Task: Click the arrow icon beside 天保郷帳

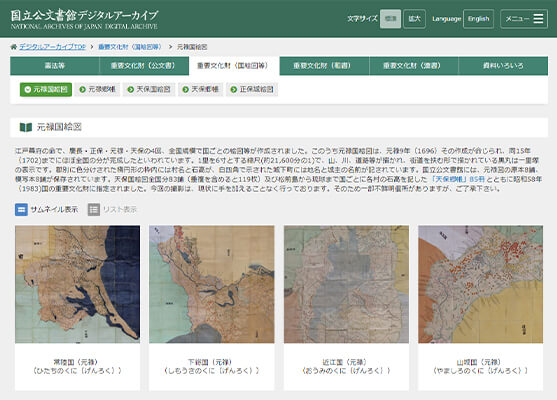Action: pyautogui.click(x=185, y=90)
